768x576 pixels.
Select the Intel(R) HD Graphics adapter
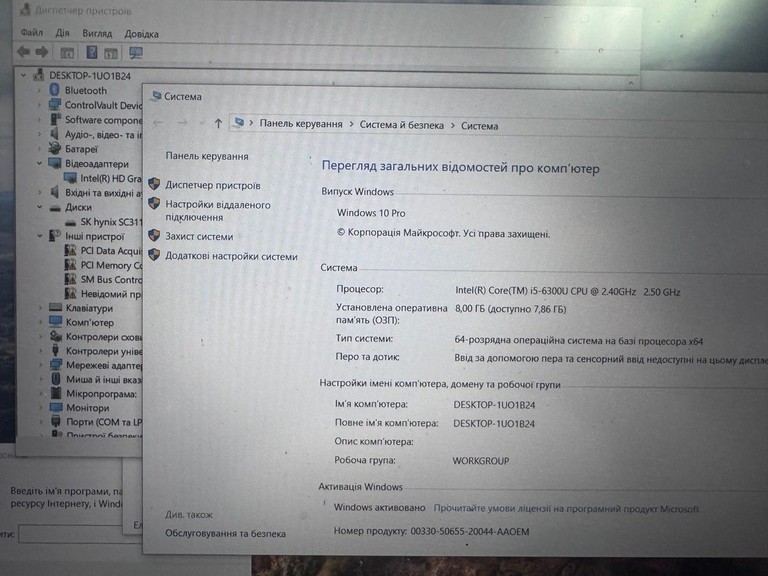pyautogui.click(x=111, y=178)
